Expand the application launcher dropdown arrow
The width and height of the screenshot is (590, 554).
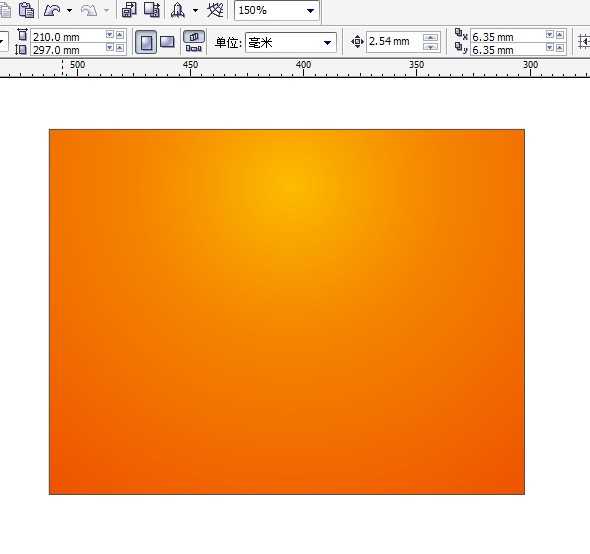[x=195, y=11]
